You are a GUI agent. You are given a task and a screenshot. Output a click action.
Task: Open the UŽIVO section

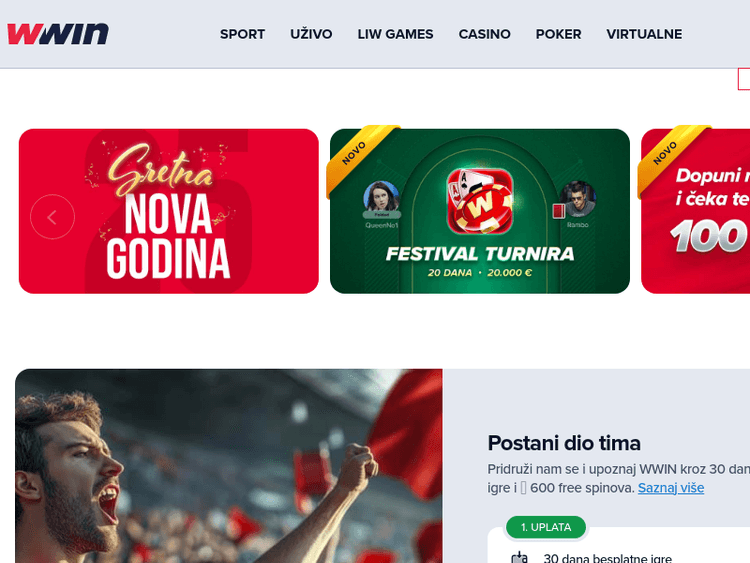tap(311, 34)
